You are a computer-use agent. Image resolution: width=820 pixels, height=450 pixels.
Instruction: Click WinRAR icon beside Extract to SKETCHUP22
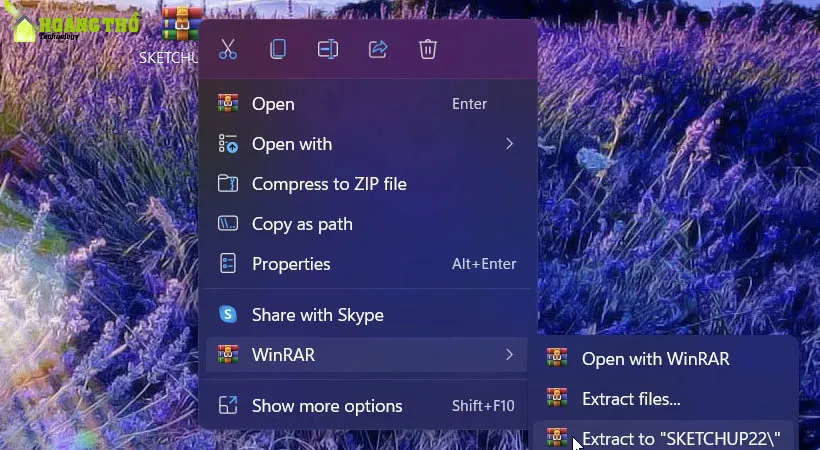coord(557,437)
